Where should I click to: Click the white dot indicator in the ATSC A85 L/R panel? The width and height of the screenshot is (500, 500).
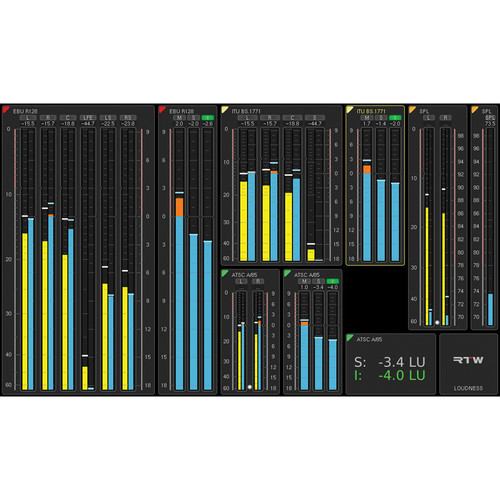coord(250,387)
